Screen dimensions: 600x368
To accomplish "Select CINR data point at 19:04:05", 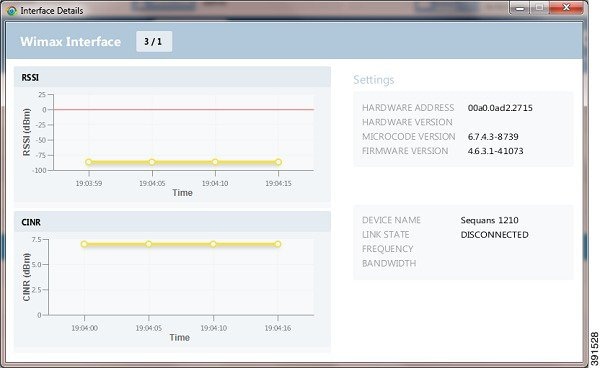I will (148, 244).
